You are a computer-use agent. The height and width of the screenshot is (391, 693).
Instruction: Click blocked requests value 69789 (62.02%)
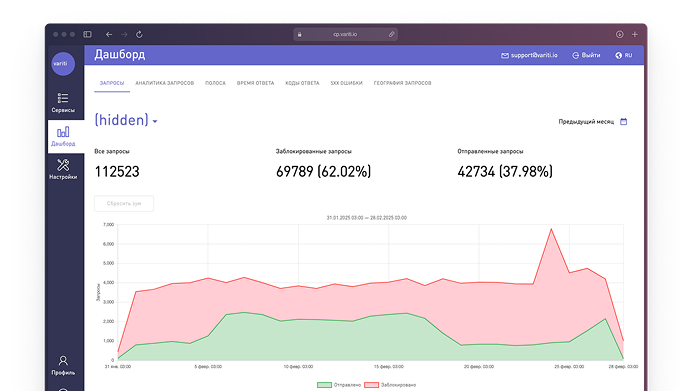(324, 172)
